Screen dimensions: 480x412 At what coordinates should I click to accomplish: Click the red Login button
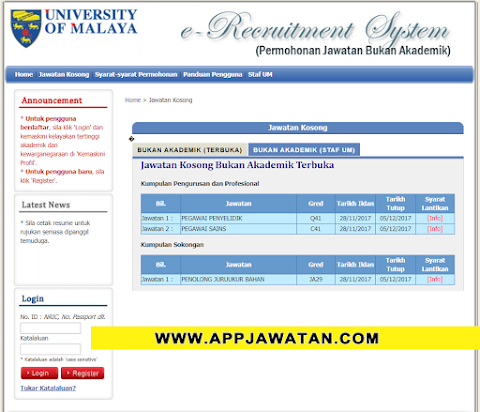(x=39, y=373)
